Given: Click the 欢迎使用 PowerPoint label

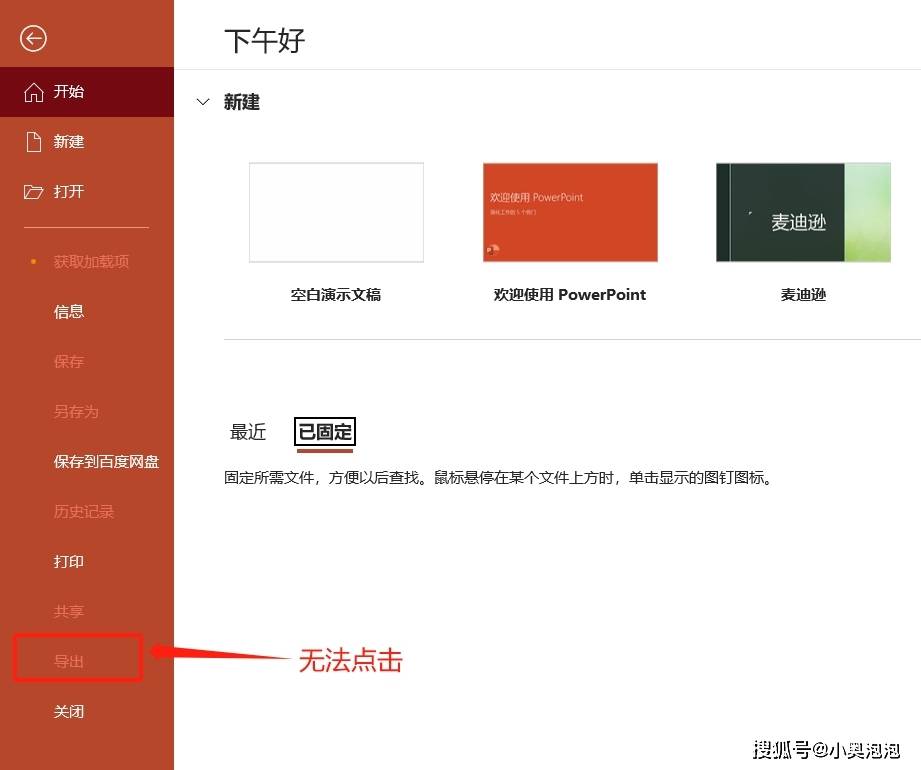Looking at the screenshot, I should 570,294.
